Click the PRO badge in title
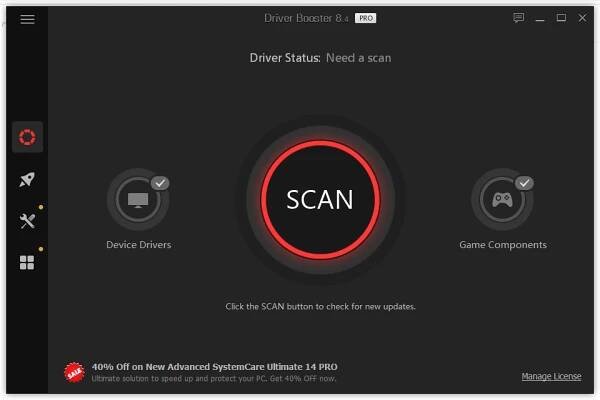The width and height of the screenshot is (600, 400). click(365, 18)
